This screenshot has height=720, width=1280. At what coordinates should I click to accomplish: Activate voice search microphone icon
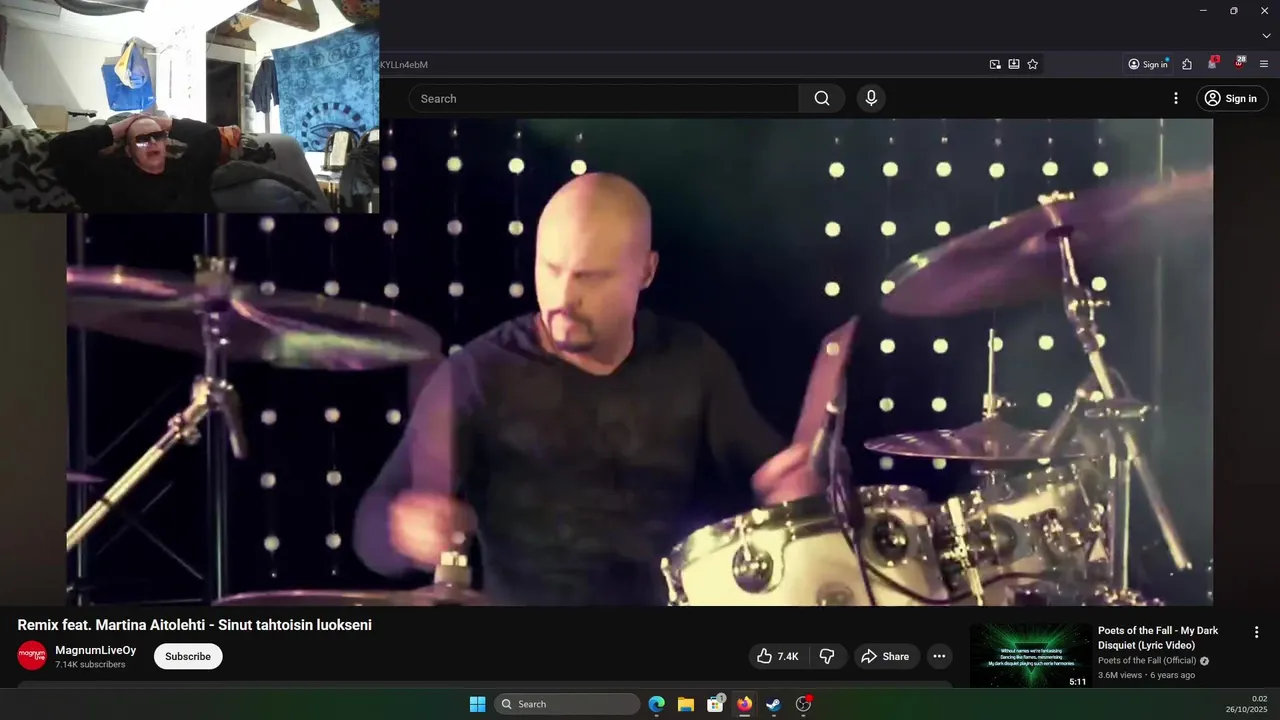click(x=871, y=98)
